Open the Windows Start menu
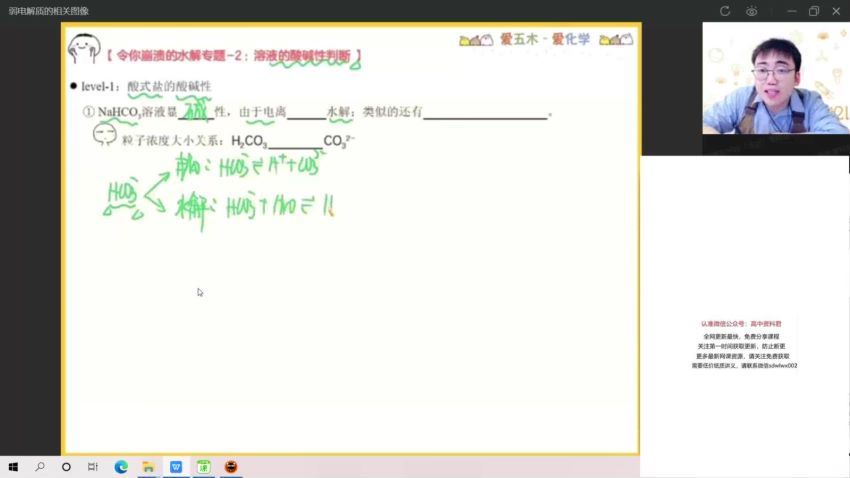The image size is (850, 478). (13, 467)
